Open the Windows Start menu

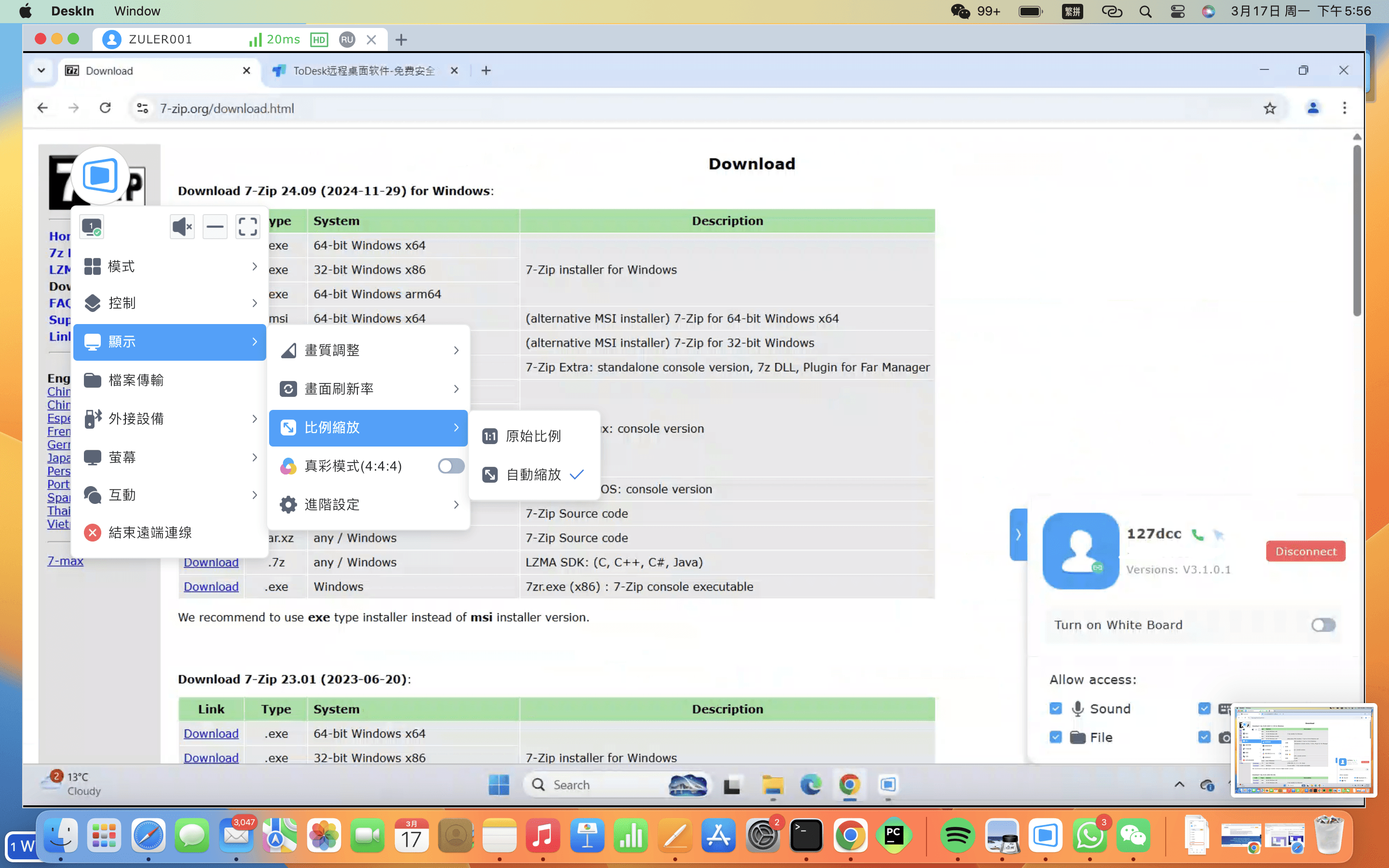coord(498,785)
